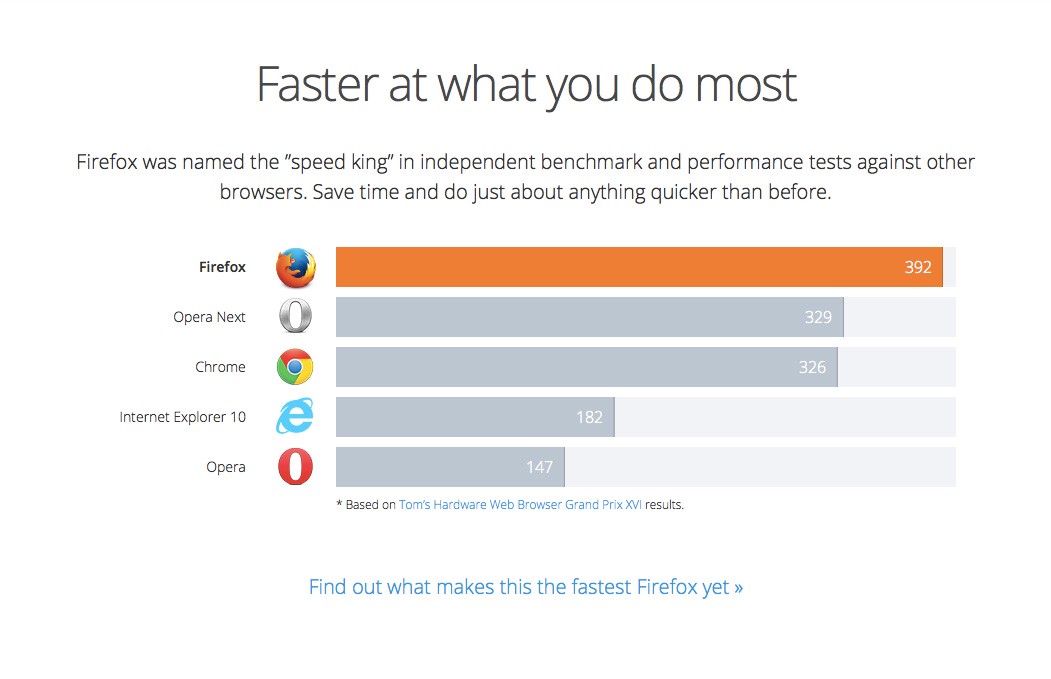Click the Internet Explorer 10 logo
This screenshot has height=679, width=1051.
coord(295,416)
